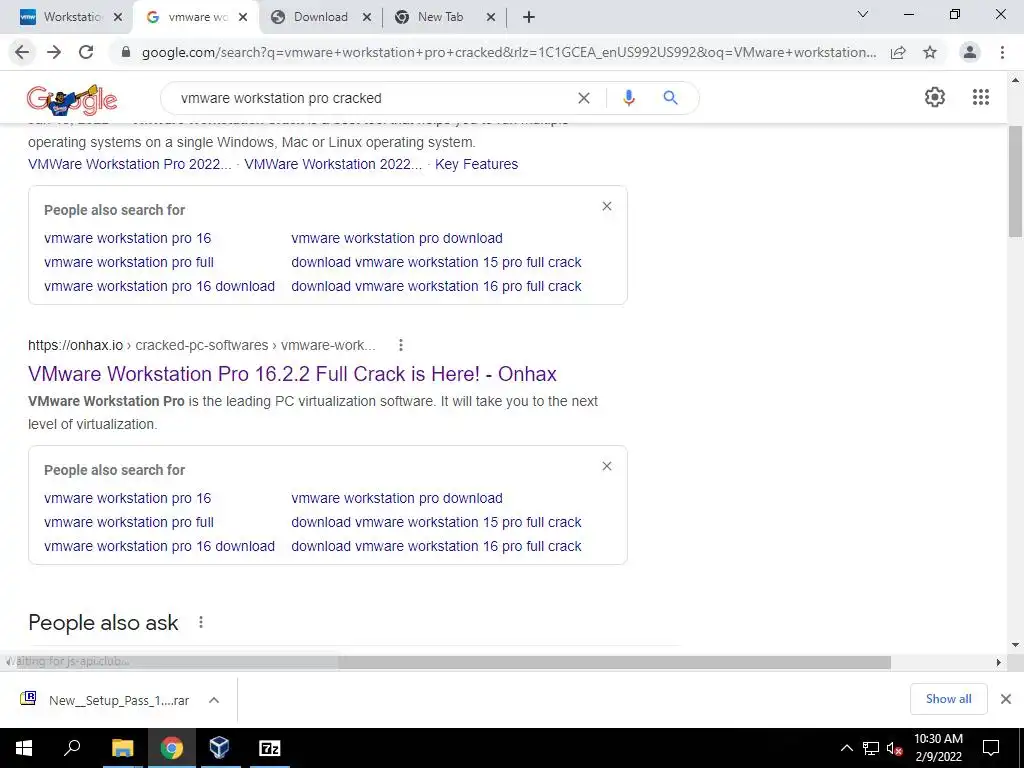Click the horizontal scrollbar thumb

click(x=453, y=662)
